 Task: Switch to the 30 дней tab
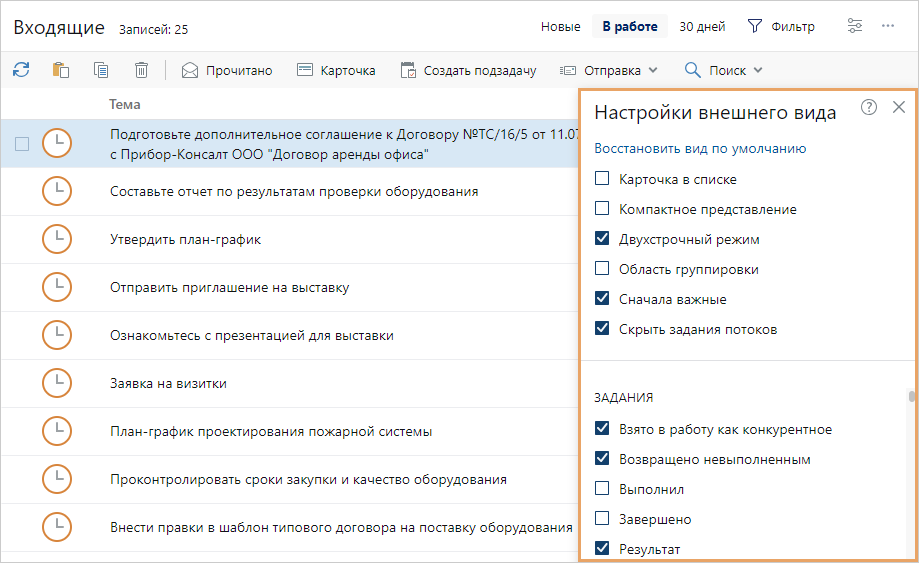(702, 27)
